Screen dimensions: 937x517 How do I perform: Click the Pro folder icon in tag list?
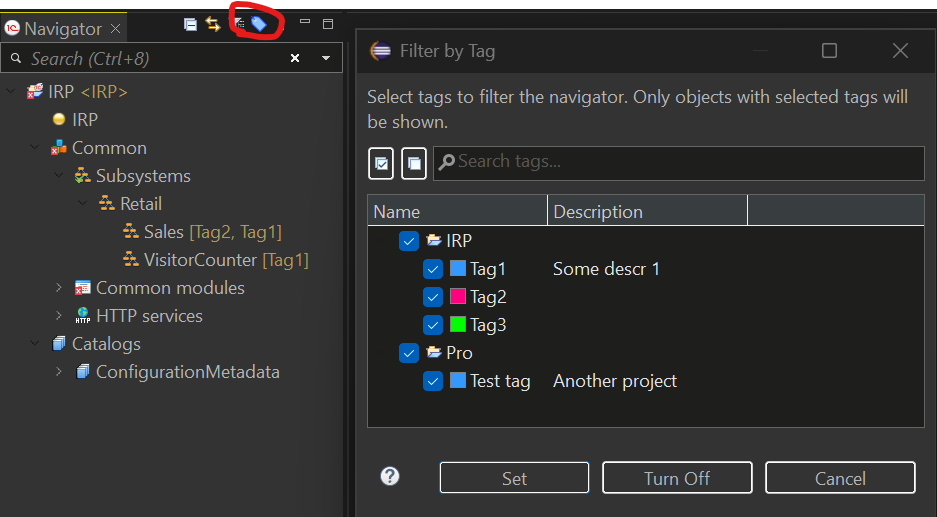434,353
